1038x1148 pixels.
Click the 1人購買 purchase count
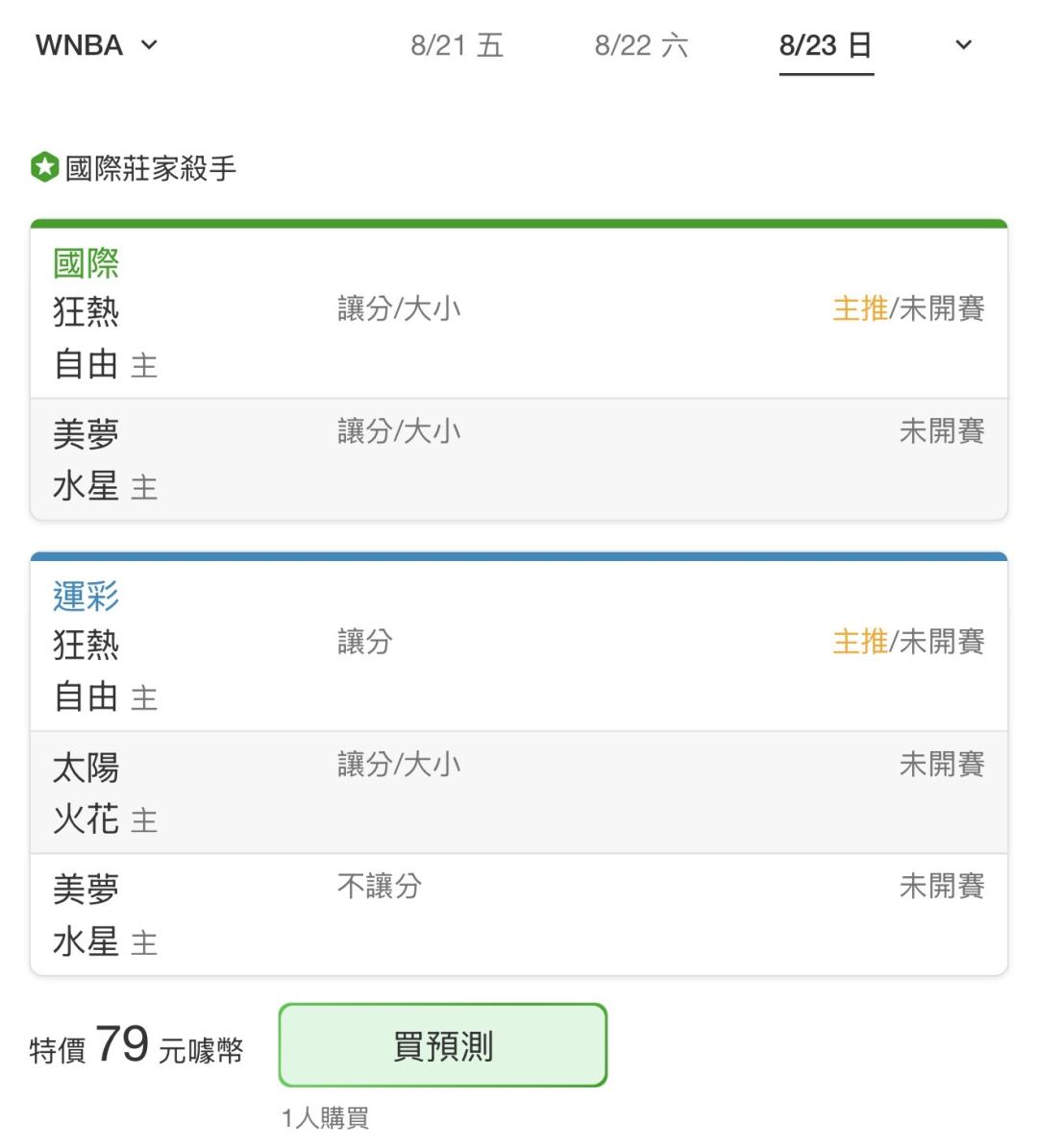[x=325, y=1118]
